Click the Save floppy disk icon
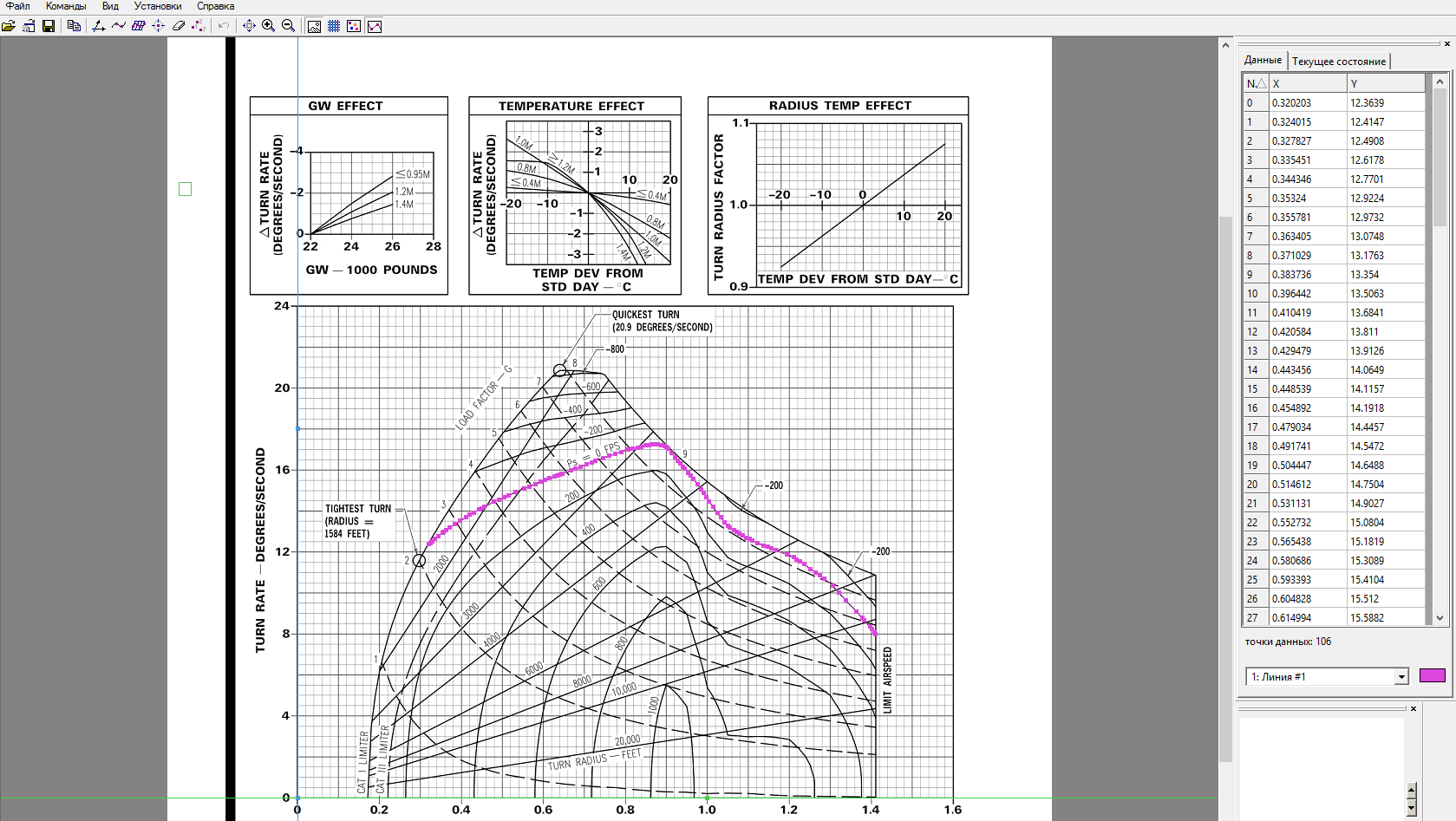This screenshot has width=1456, height=821. point(49,26)
